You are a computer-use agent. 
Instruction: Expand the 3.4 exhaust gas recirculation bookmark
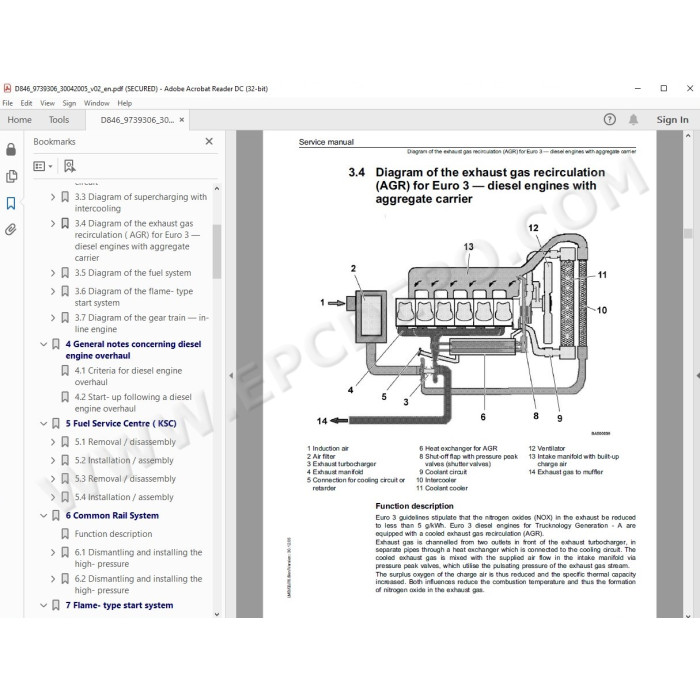53,223
